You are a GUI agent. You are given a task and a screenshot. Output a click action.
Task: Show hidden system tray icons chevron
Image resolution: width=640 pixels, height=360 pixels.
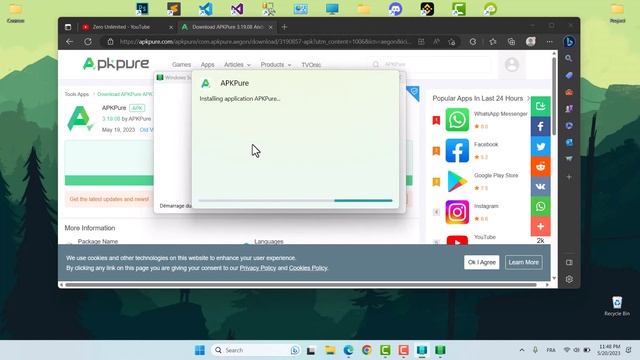pyautogui.click(x=522, y=350)
